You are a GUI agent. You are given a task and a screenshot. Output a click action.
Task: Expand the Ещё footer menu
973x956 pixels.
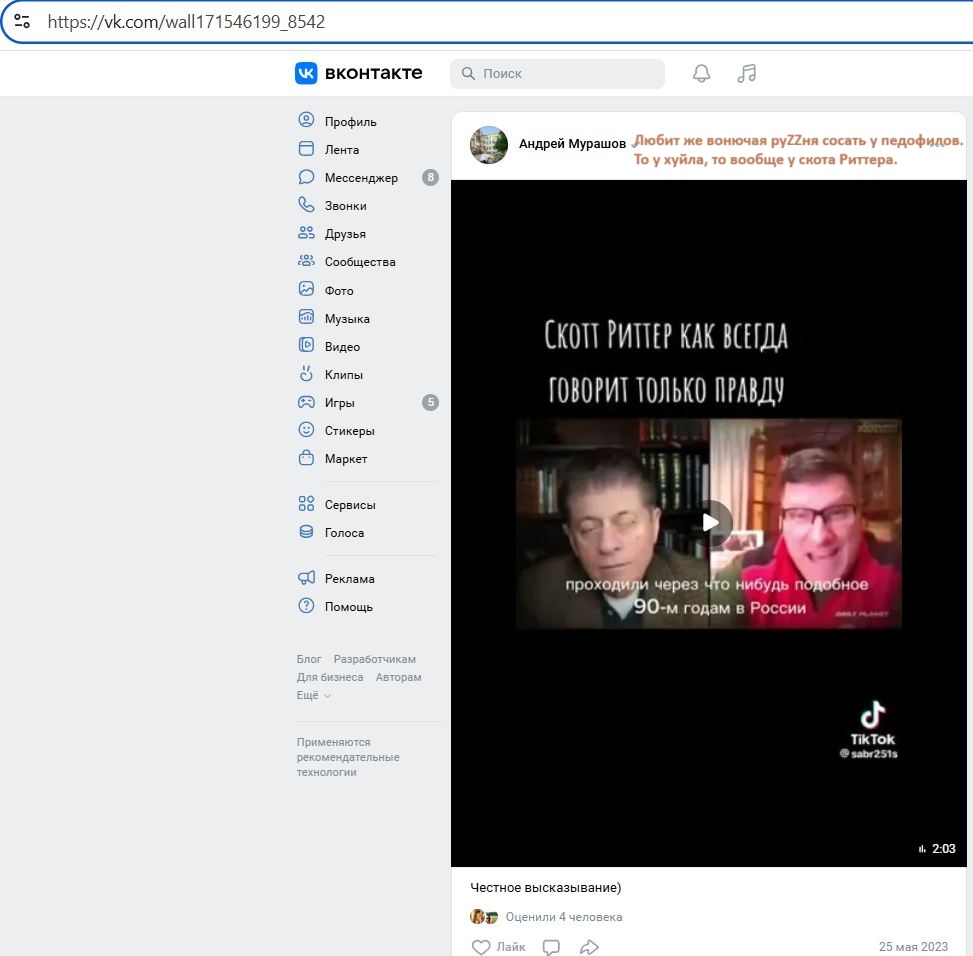[x=308, y=694]
